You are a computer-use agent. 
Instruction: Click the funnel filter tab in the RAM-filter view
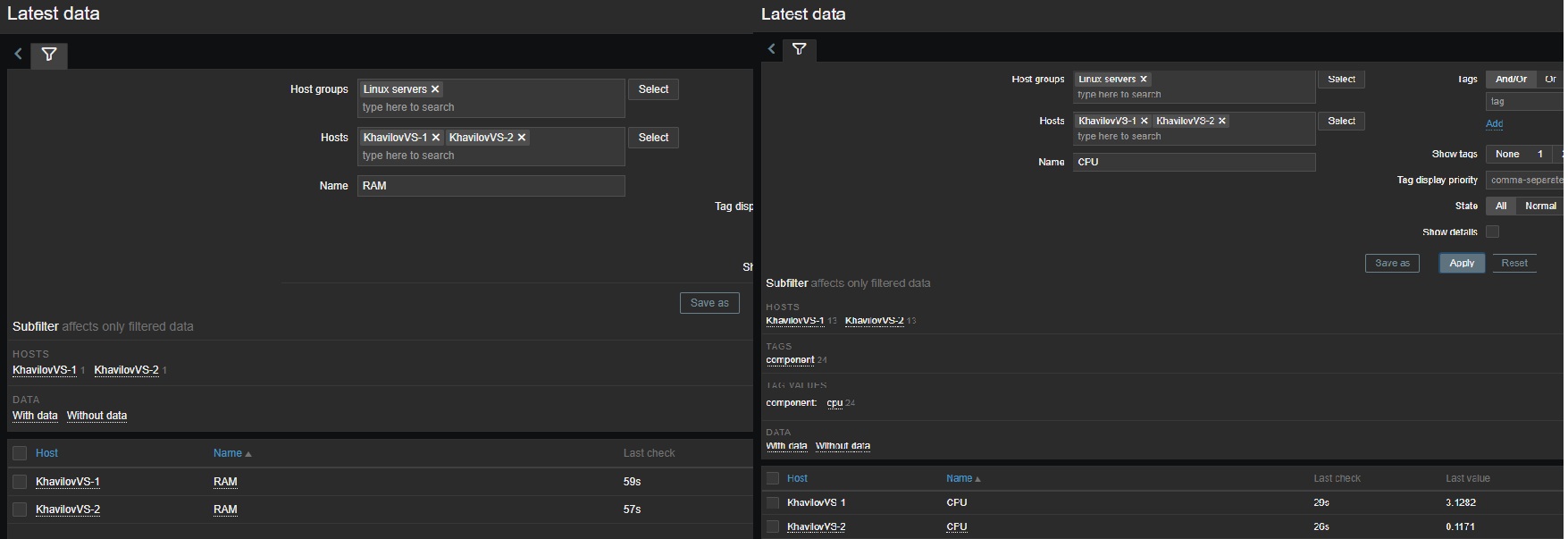[49, 55]
